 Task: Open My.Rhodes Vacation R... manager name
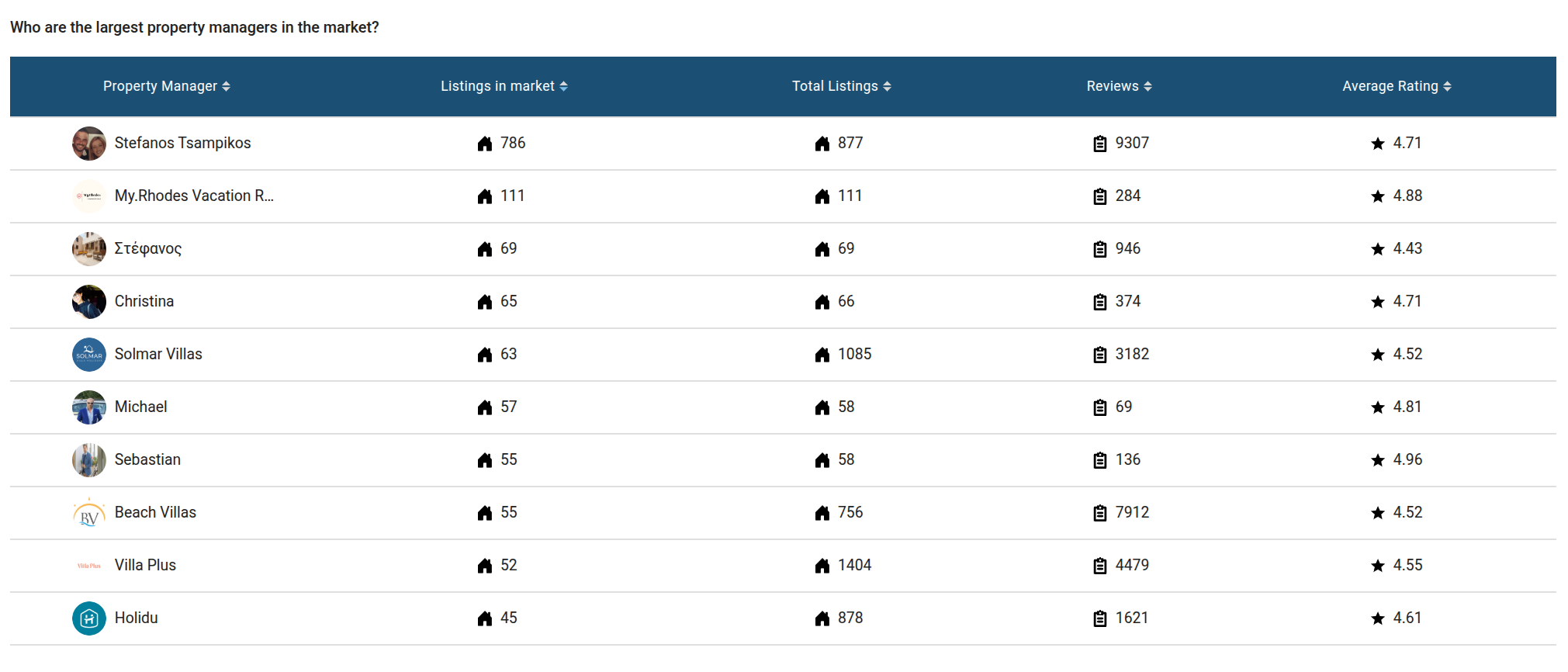194,196
